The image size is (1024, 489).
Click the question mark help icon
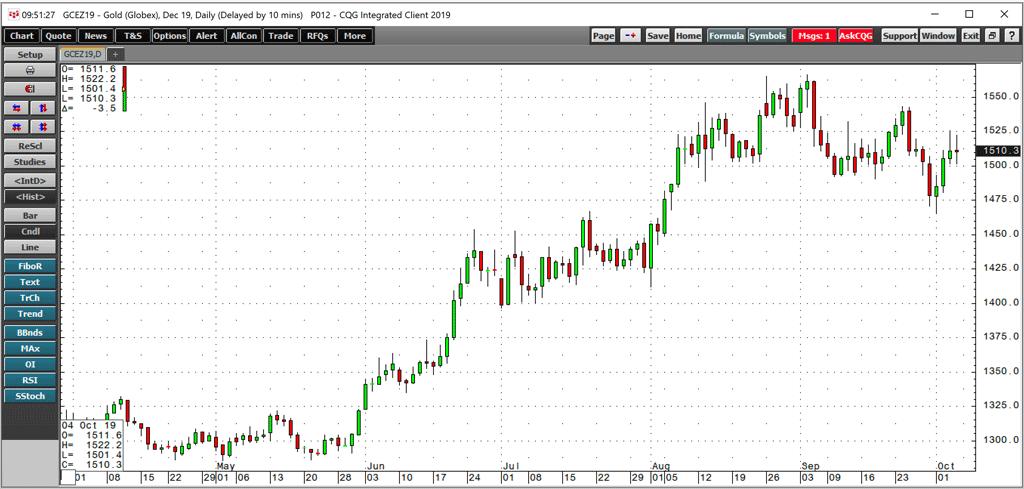(x=1010, y=36)
